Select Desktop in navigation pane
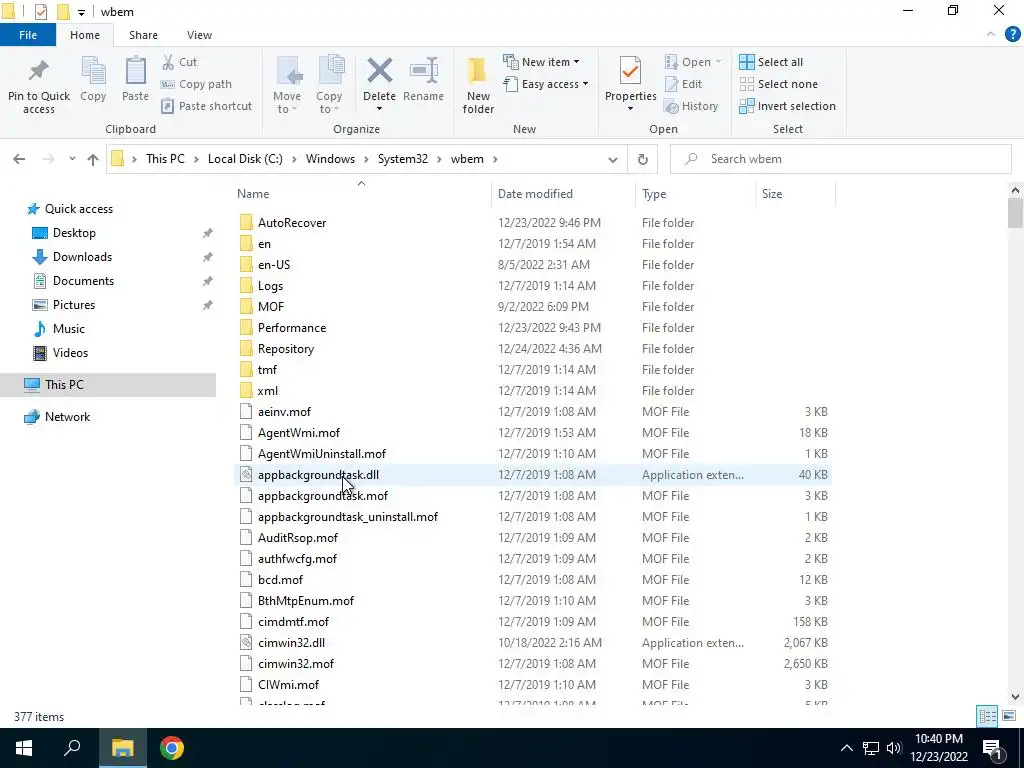This screenshot has width=1024, height=768. tap(74, 233)
